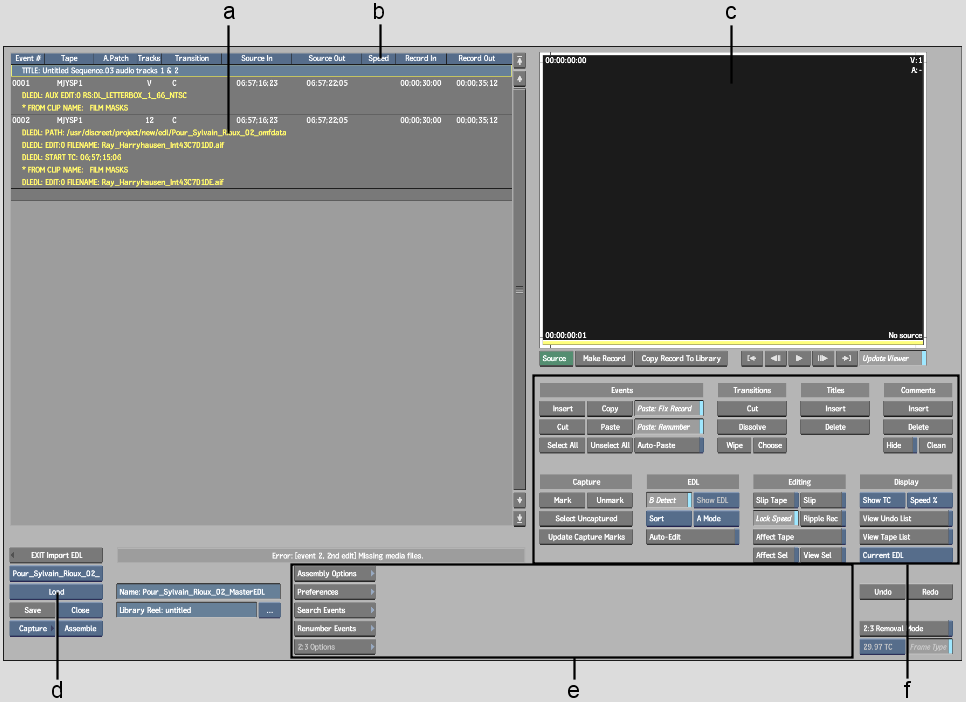Expand the Preferences menu

(335, 592)
